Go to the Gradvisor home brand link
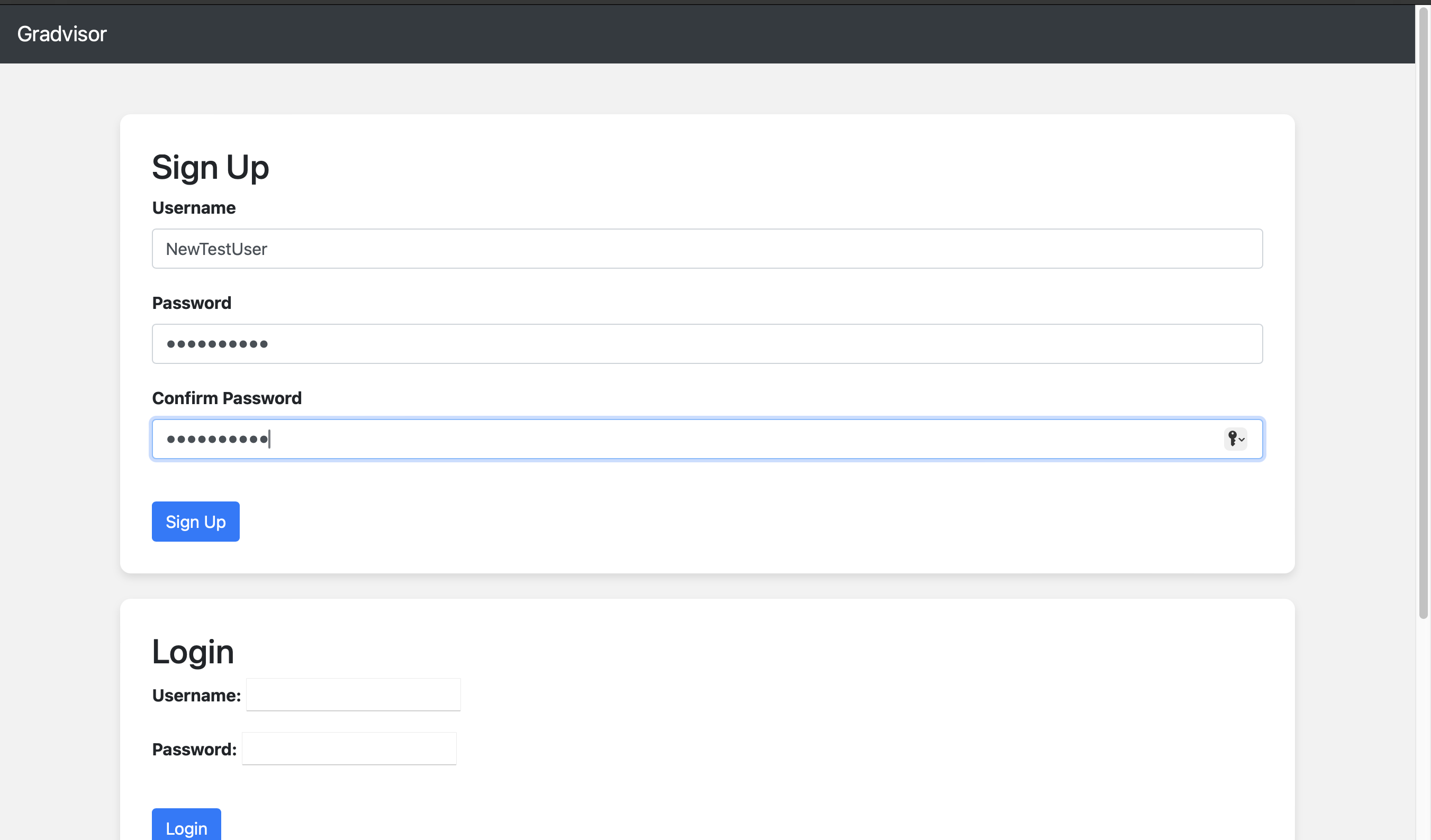The width and height of the screenshot is (1431, 840). (62, 34)
